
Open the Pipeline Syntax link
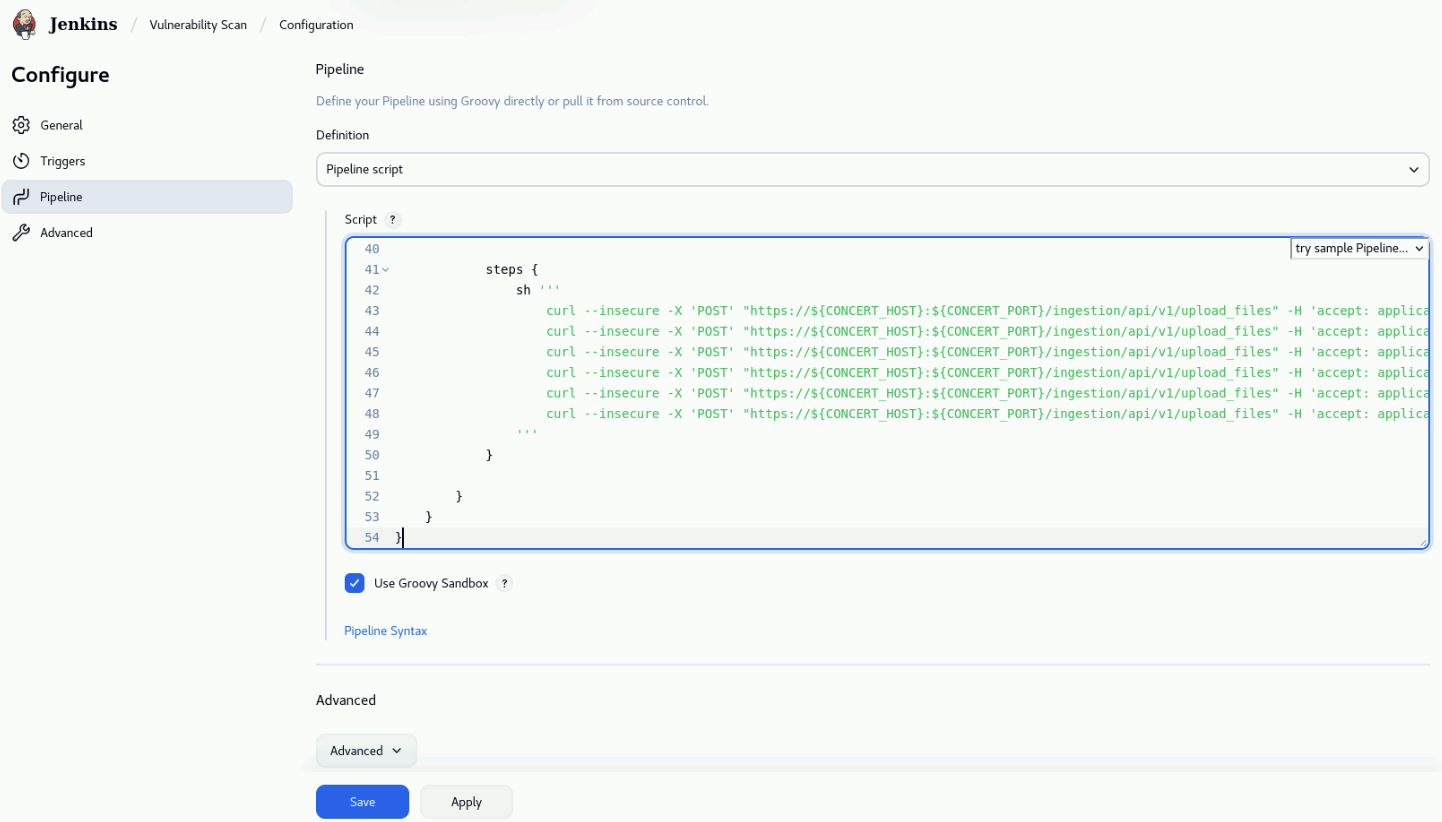tap(385, 631)
